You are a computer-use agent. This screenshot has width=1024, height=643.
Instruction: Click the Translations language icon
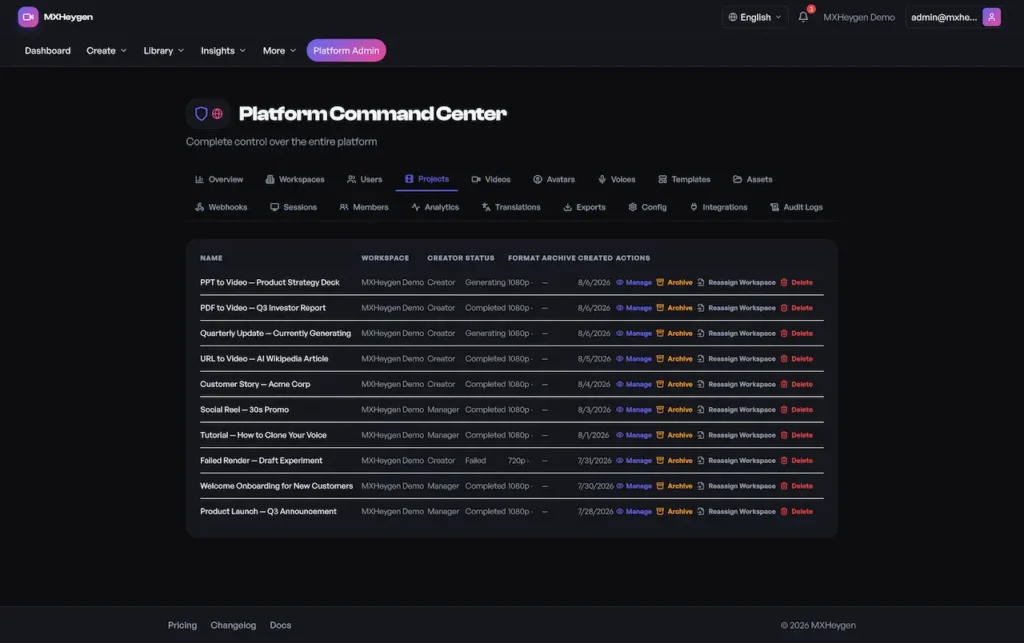coord(486,208)
